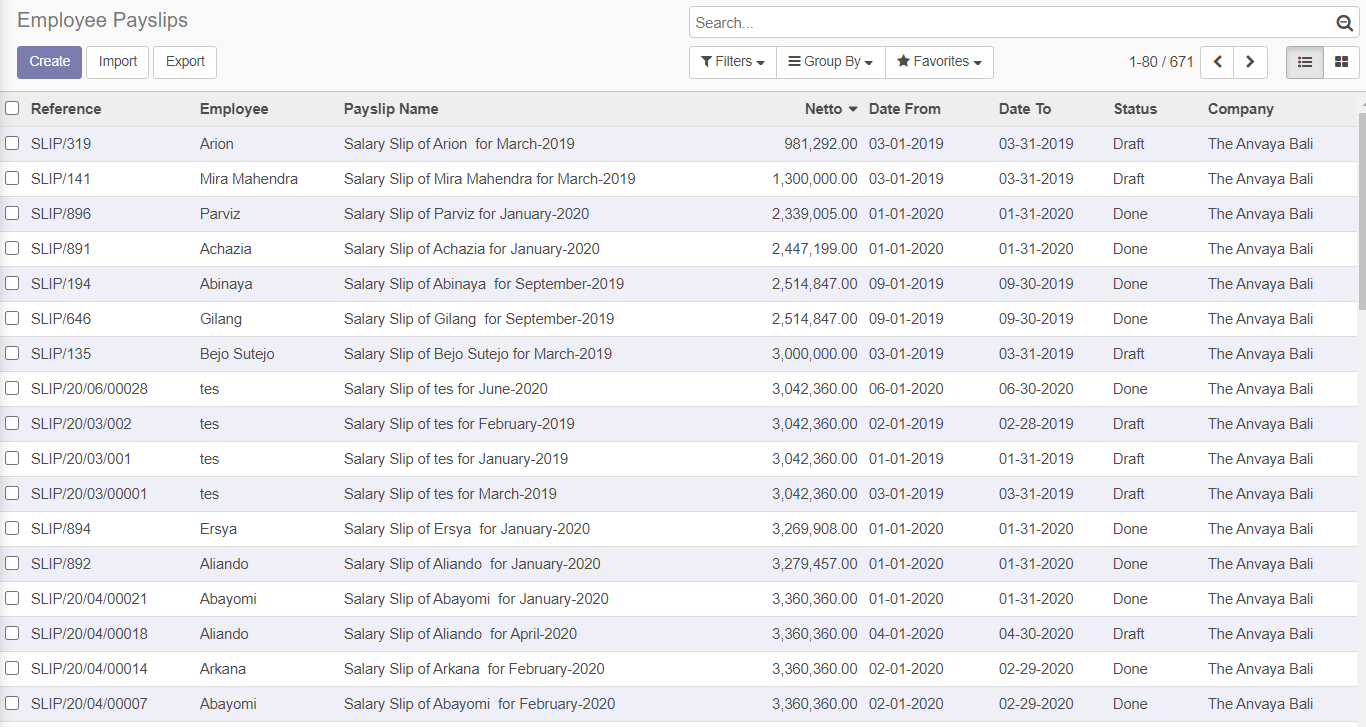This screenshot has height=727, width=1366.
Task: Open the Group By dropdown
Action: pyautogui.click(x=831, y=62)
